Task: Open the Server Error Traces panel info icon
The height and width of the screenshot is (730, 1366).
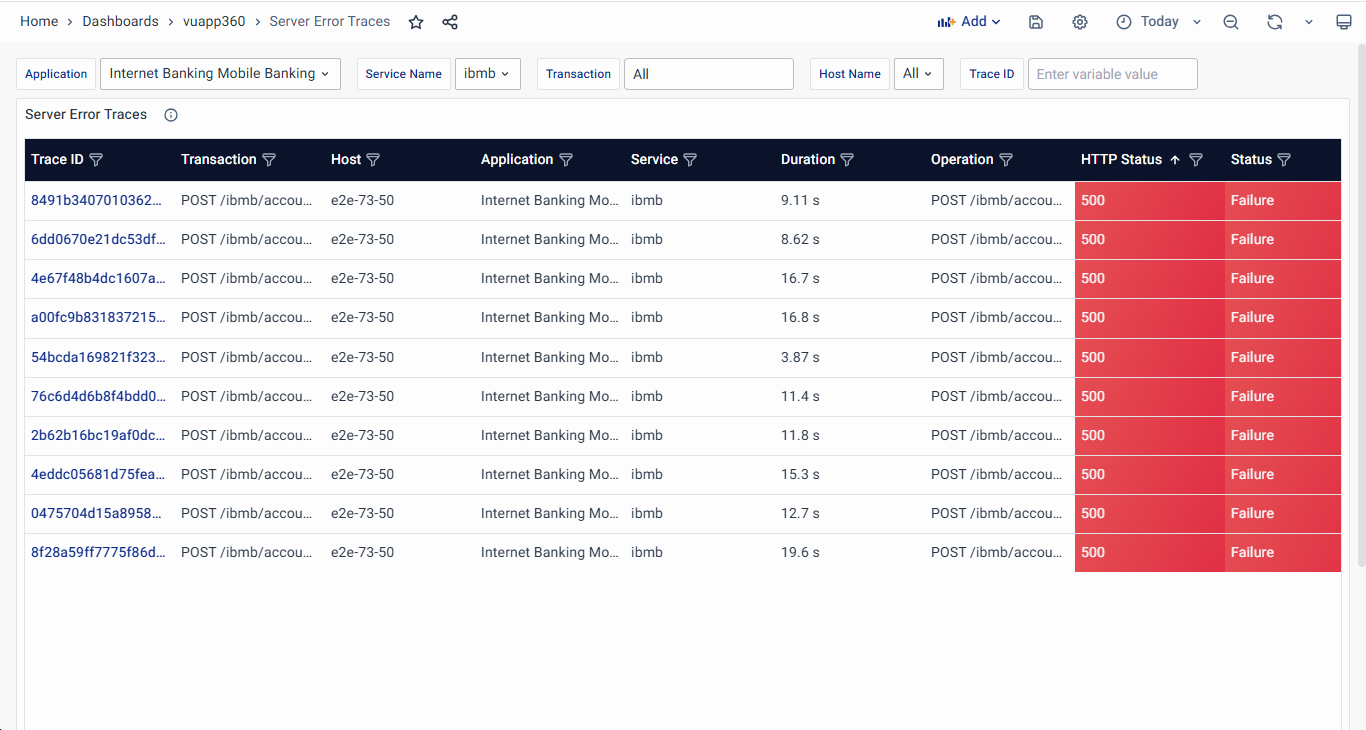Action: 171,115
